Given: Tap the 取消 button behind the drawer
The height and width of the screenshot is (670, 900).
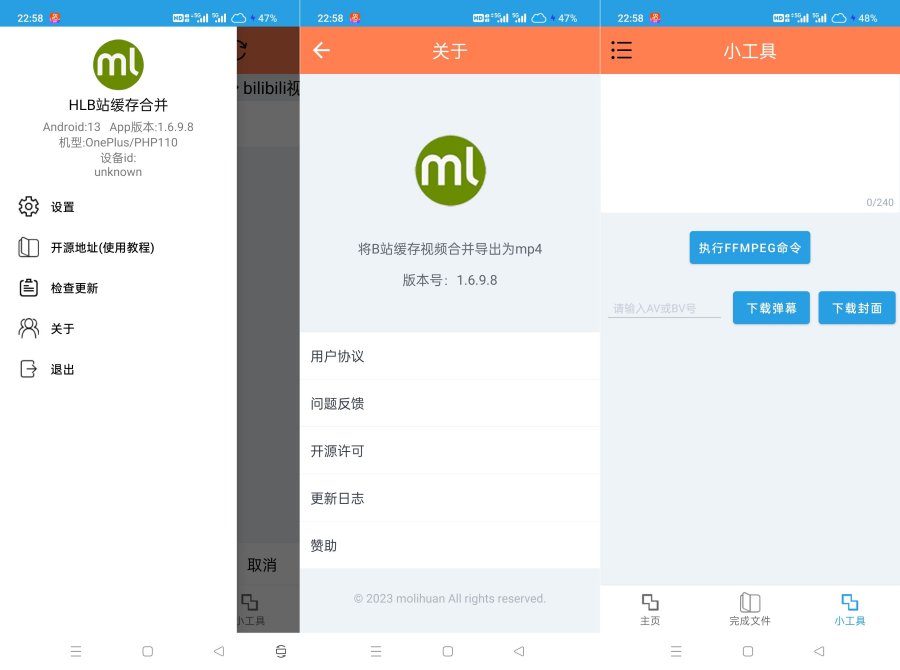Looking at the screenshot, I should (262, 565).
